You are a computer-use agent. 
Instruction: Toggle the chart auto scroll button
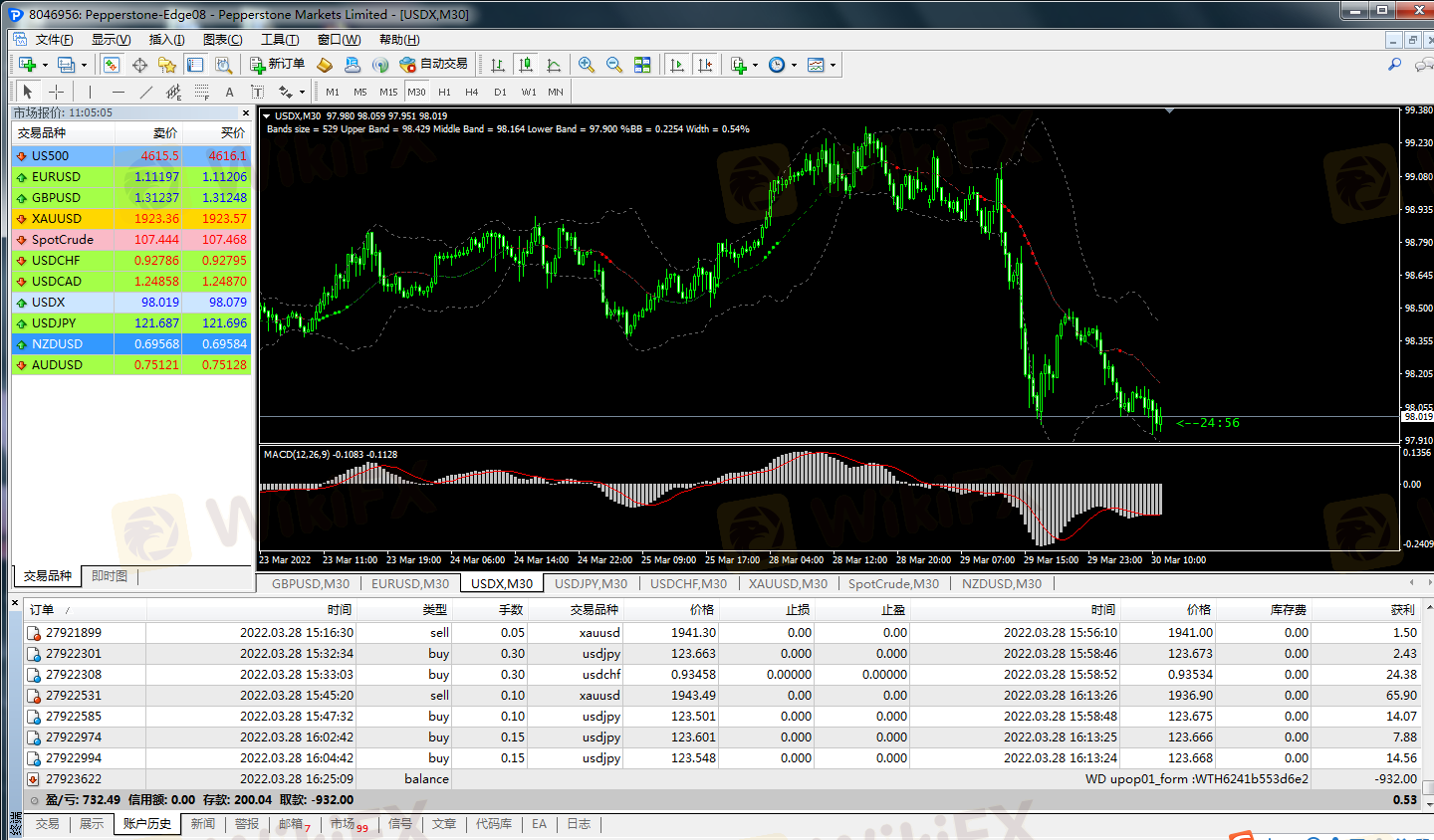(677, 65)
